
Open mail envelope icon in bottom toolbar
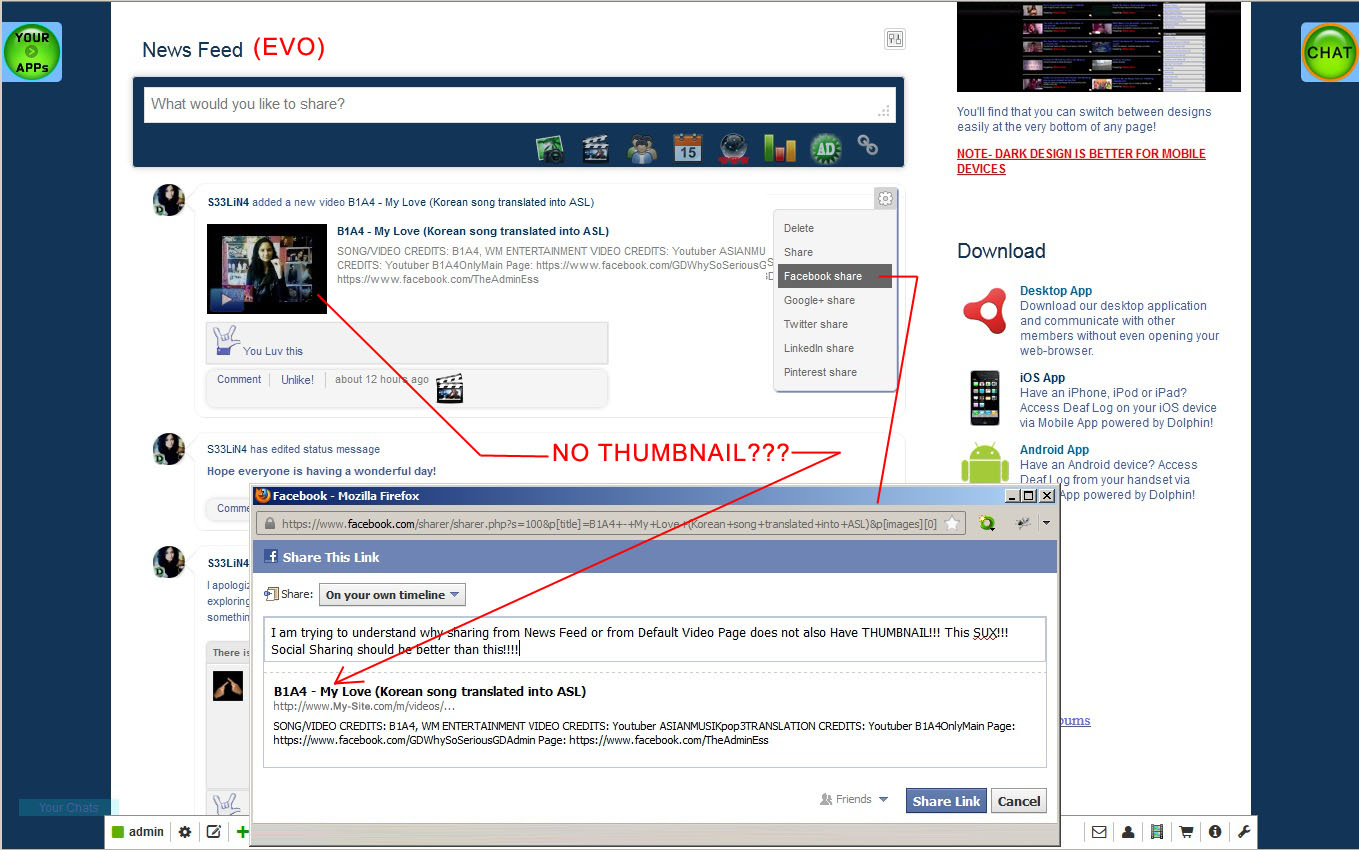point(1099,832)
